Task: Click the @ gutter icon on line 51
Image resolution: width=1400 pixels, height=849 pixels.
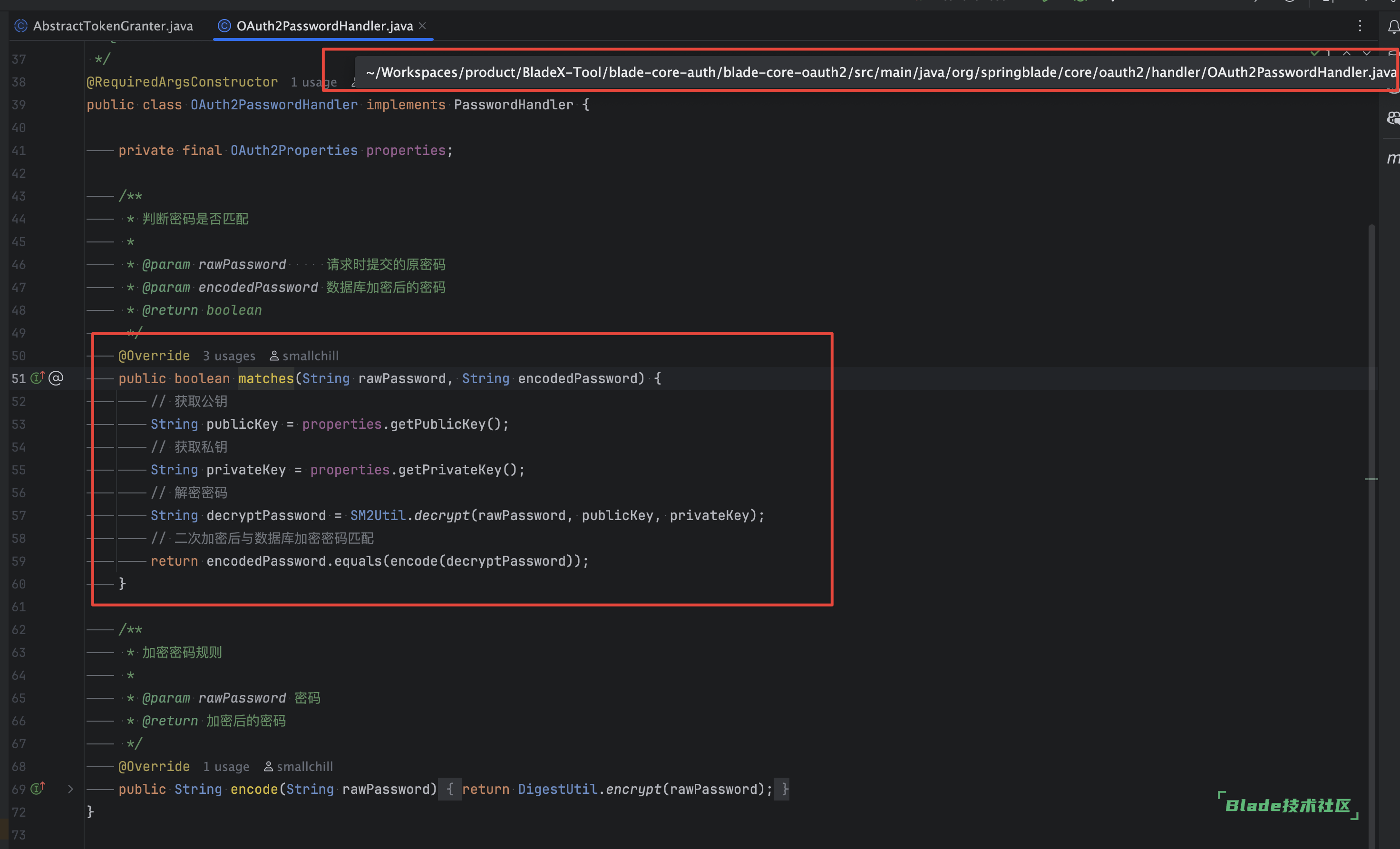Action: click(56, 378)
